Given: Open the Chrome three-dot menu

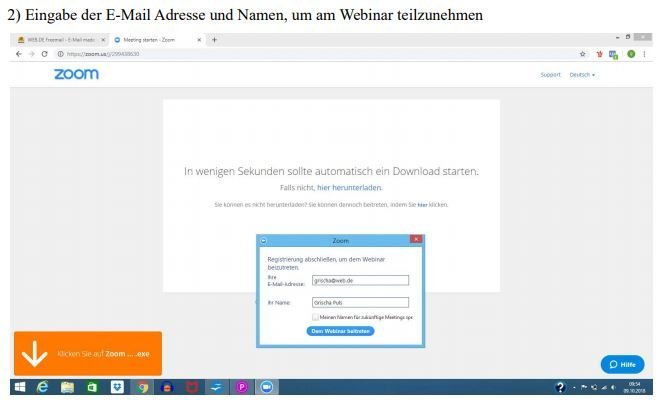Looking at the screenshot, I should coord(644,54).
